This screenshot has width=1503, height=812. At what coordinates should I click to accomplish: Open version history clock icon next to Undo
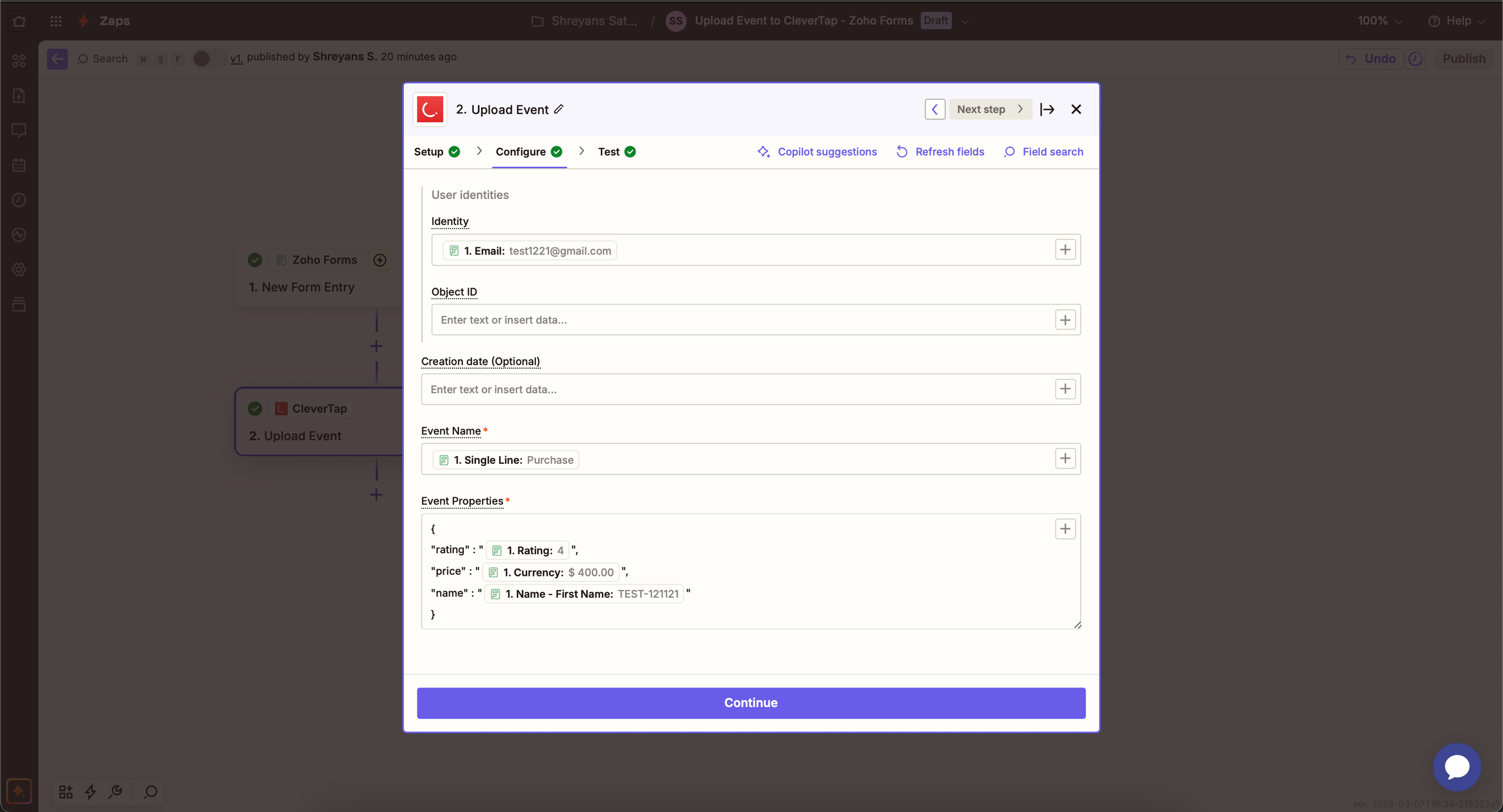click(1416, 59)
